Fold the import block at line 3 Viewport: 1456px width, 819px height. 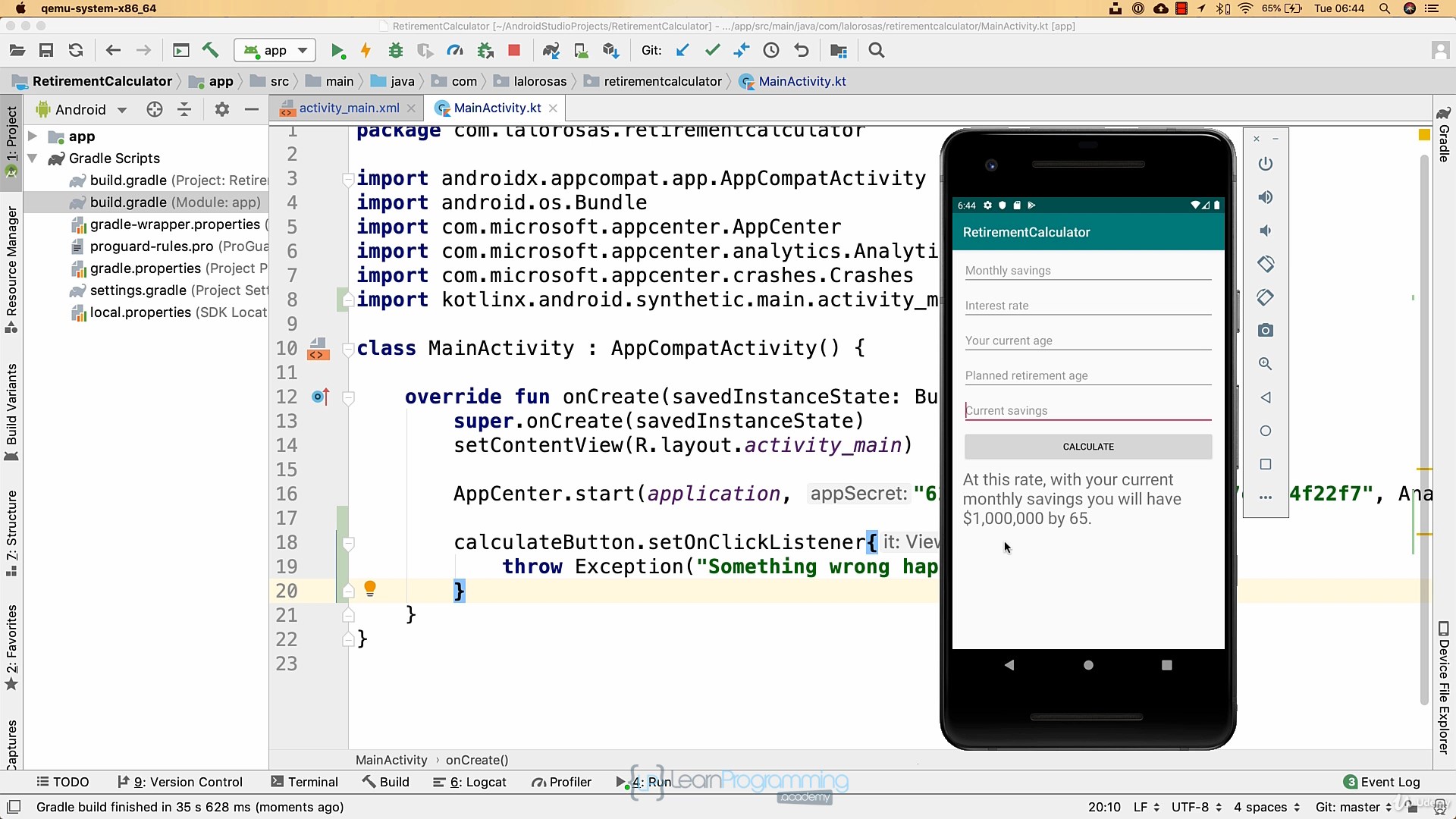(x=348, y=179)
